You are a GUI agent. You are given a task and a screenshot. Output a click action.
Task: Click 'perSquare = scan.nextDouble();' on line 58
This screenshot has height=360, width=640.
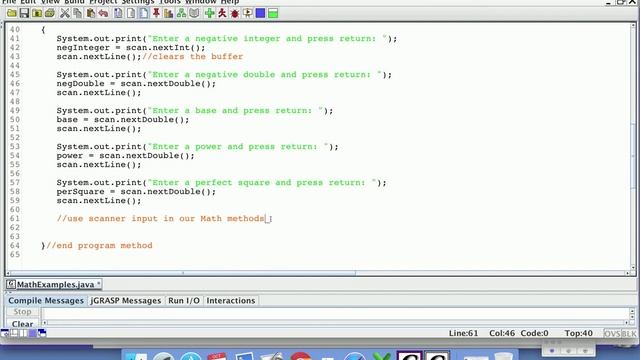[136, 191]
